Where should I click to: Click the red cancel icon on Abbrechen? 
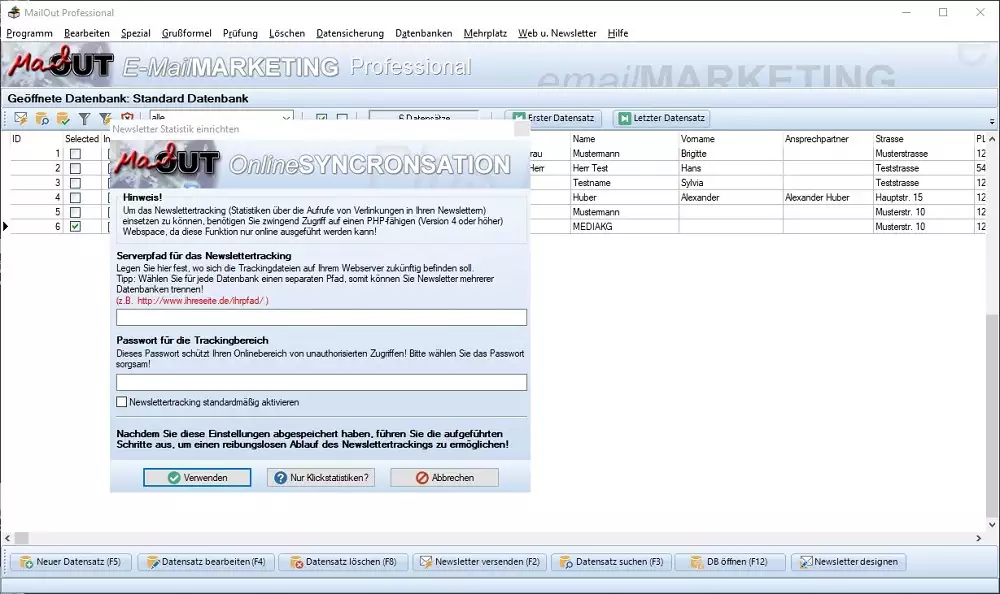422,477
